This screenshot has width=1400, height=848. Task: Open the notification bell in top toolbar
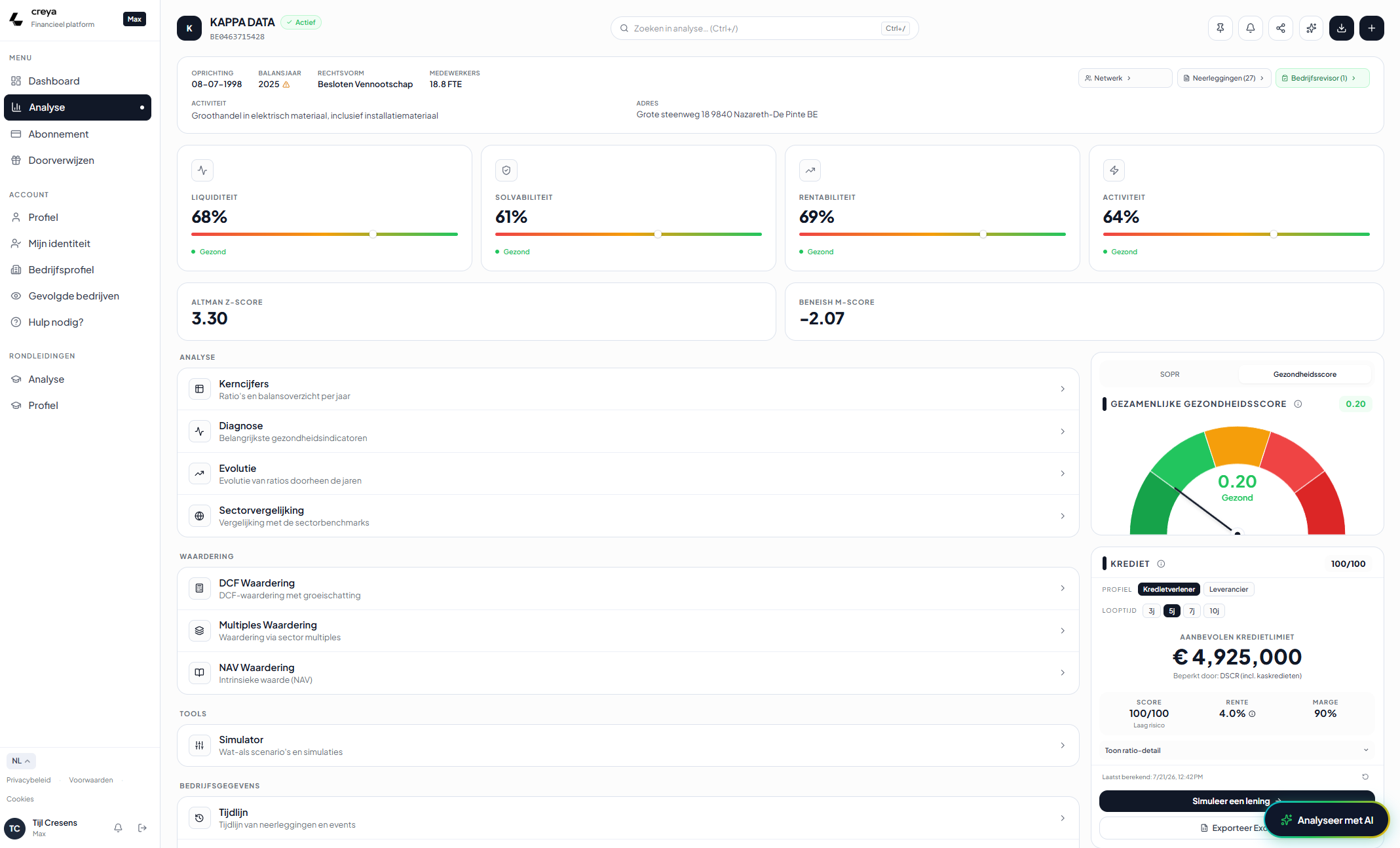(1250, 28)
